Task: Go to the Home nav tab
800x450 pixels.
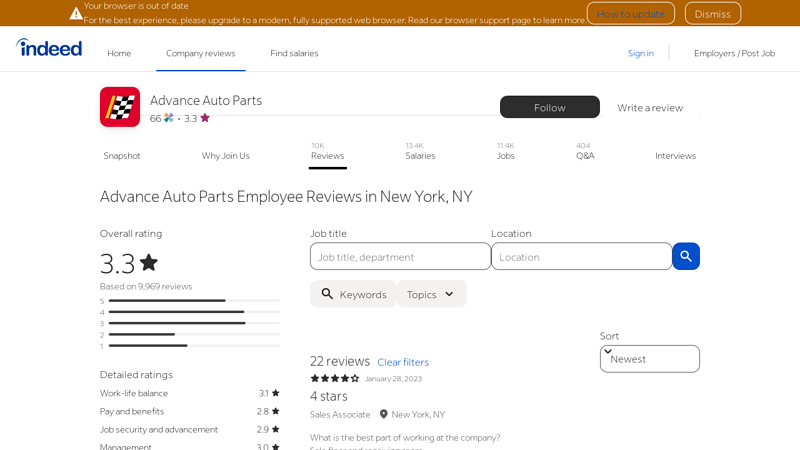Action: click(119, 53)
